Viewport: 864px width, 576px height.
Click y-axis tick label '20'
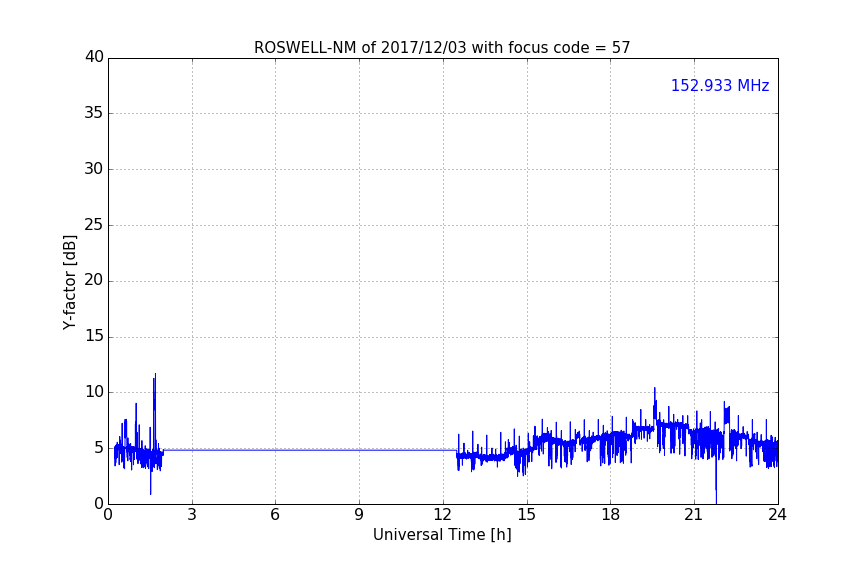[x=94, y=280]
